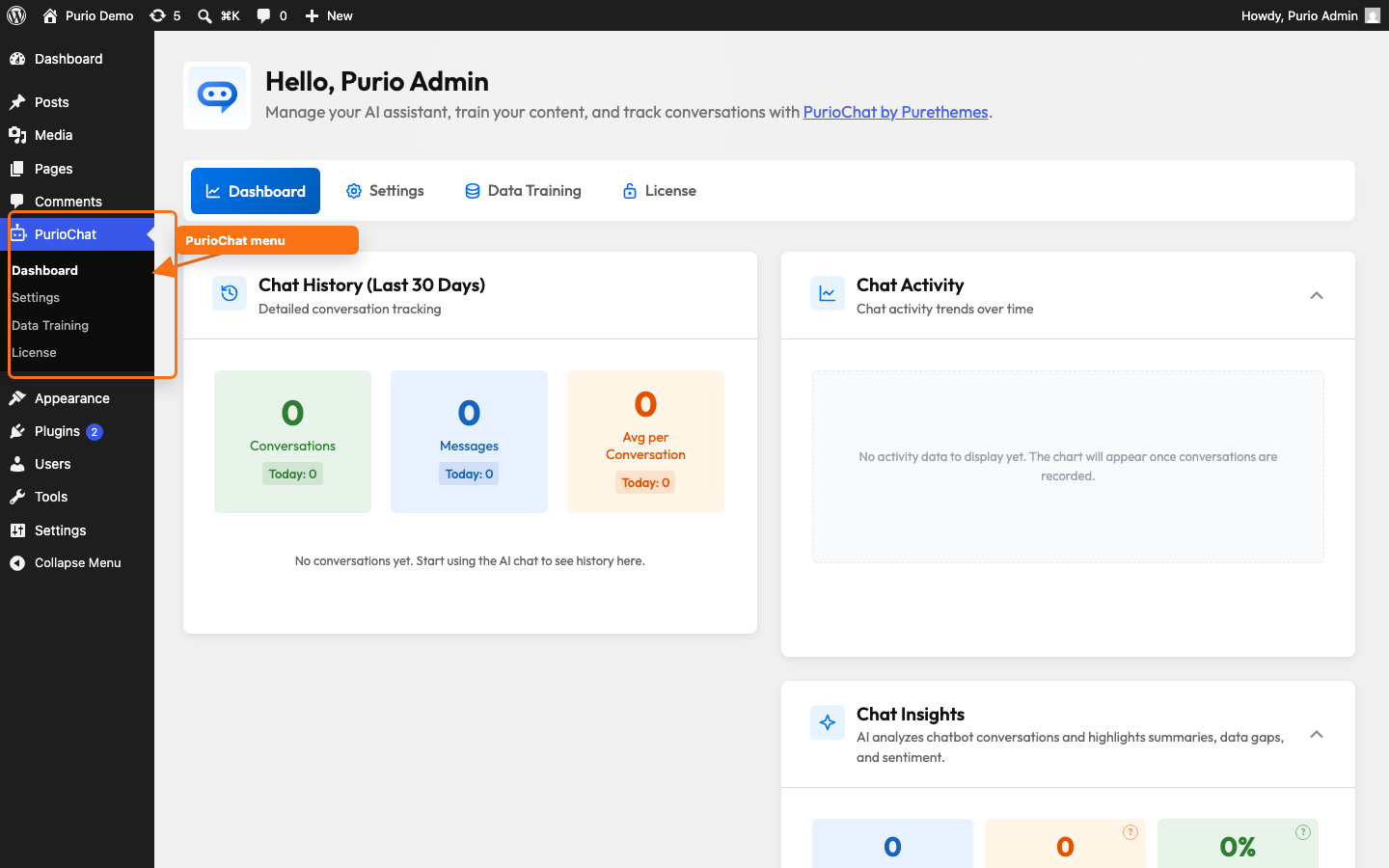Open Tools in the sidebar
This screenshot has height=868, width=1389.
tap(77, 497)
